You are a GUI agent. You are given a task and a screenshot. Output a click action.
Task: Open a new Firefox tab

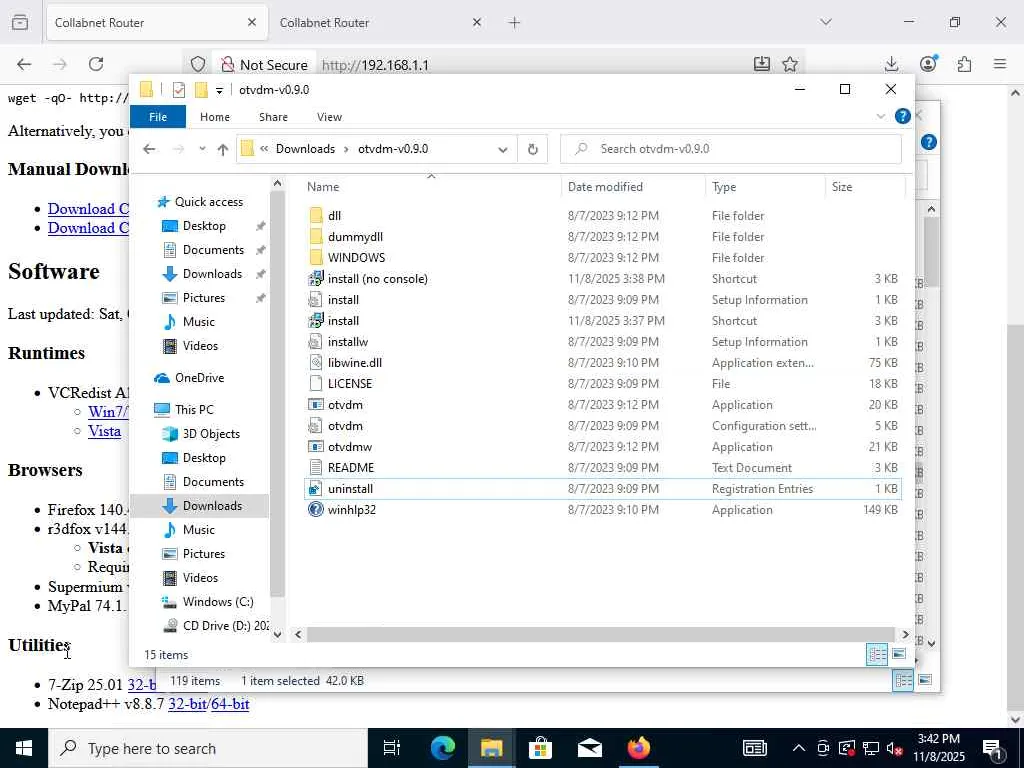[x=515, y=23]
